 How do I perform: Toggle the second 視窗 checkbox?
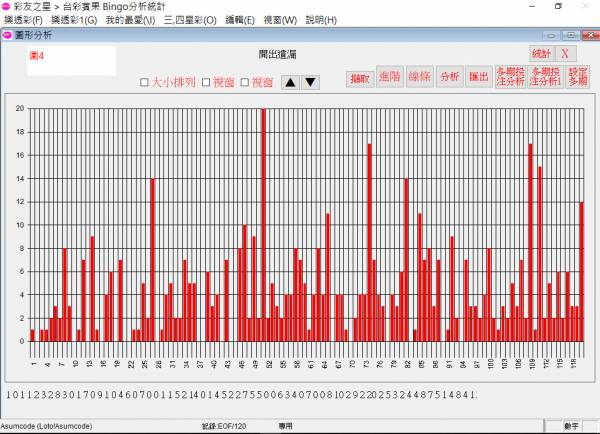point(245,82)
